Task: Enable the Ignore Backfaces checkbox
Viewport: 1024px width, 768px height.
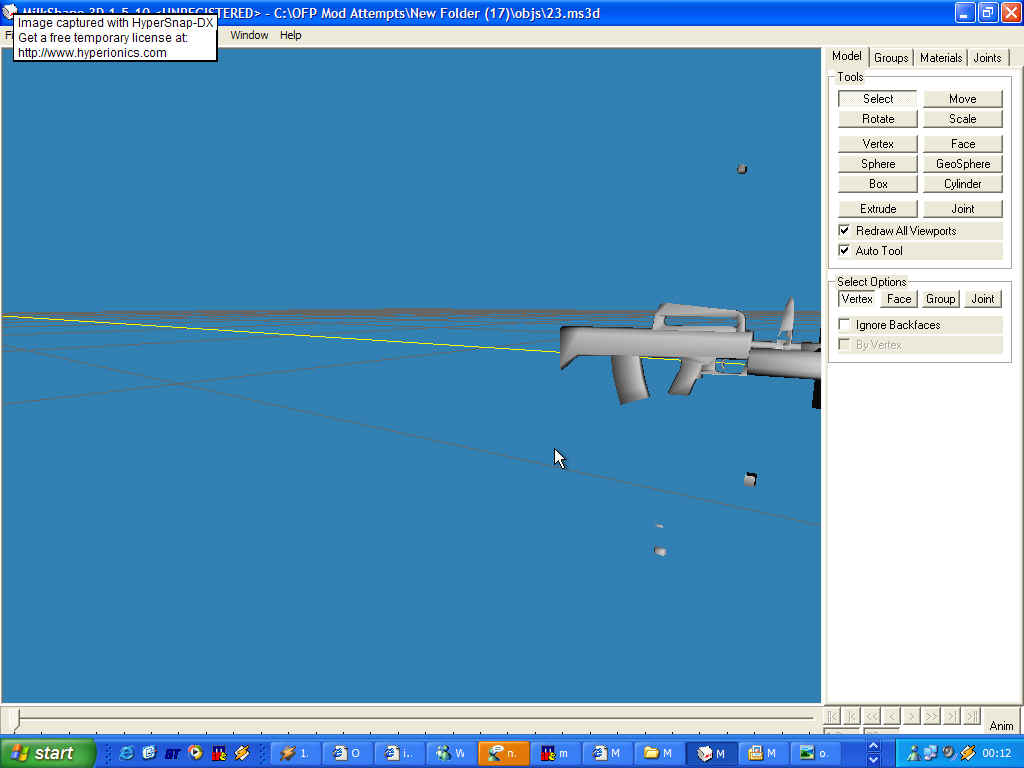Action: pos(844,325)
